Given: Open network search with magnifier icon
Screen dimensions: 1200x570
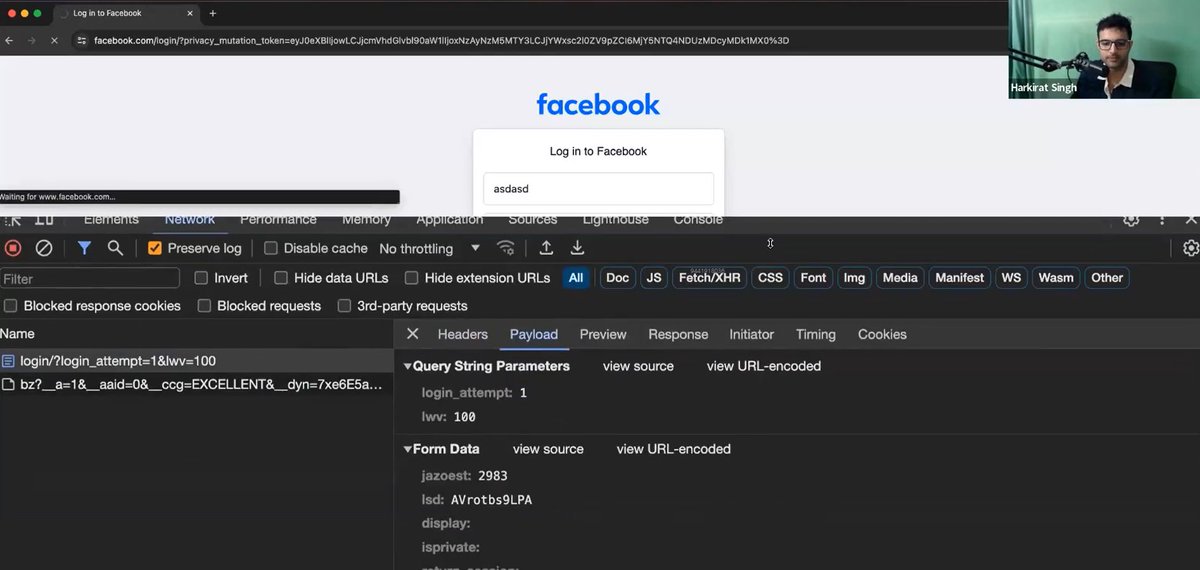Looking at the screenshot, I should (x=115, y=248).
